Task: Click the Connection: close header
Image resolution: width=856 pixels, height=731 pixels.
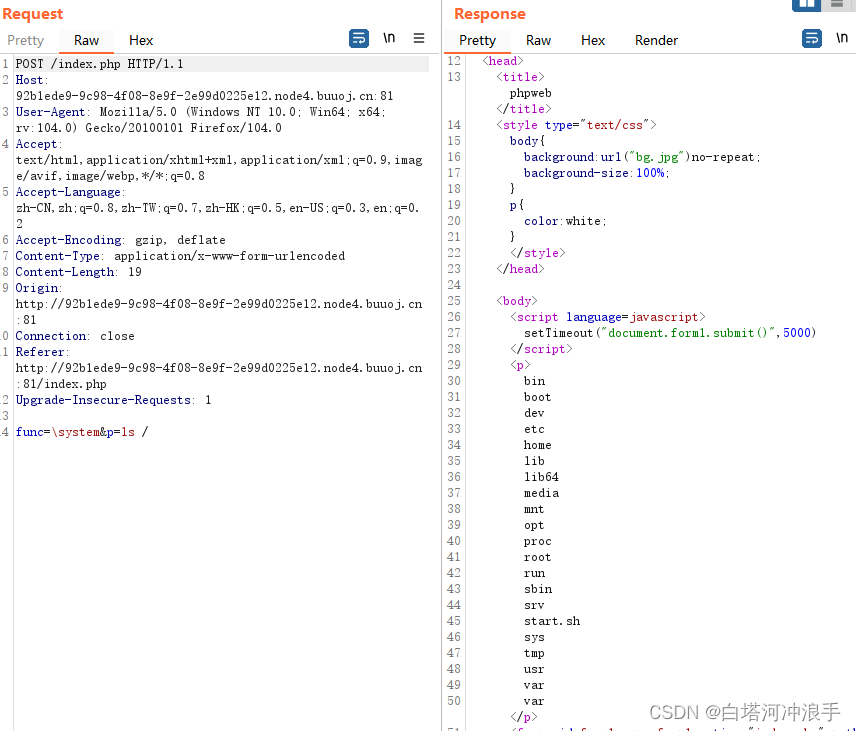Action: point(75,336)
